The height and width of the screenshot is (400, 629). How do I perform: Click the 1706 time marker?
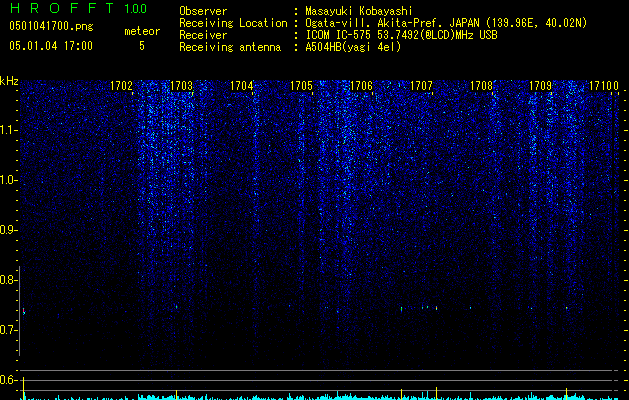361,86
